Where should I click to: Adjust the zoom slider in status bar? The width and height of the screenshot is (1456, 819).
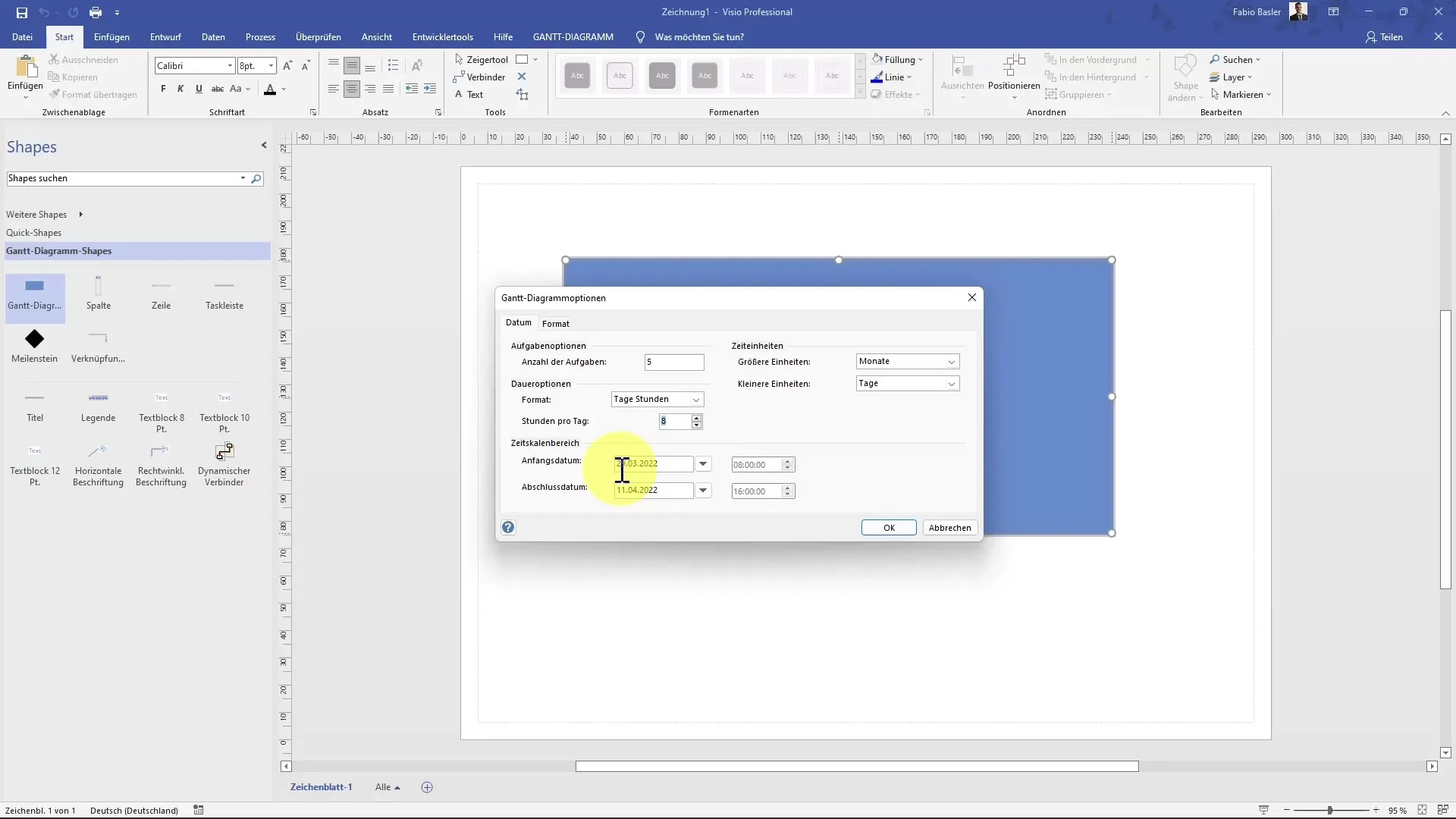point(1329,811)
